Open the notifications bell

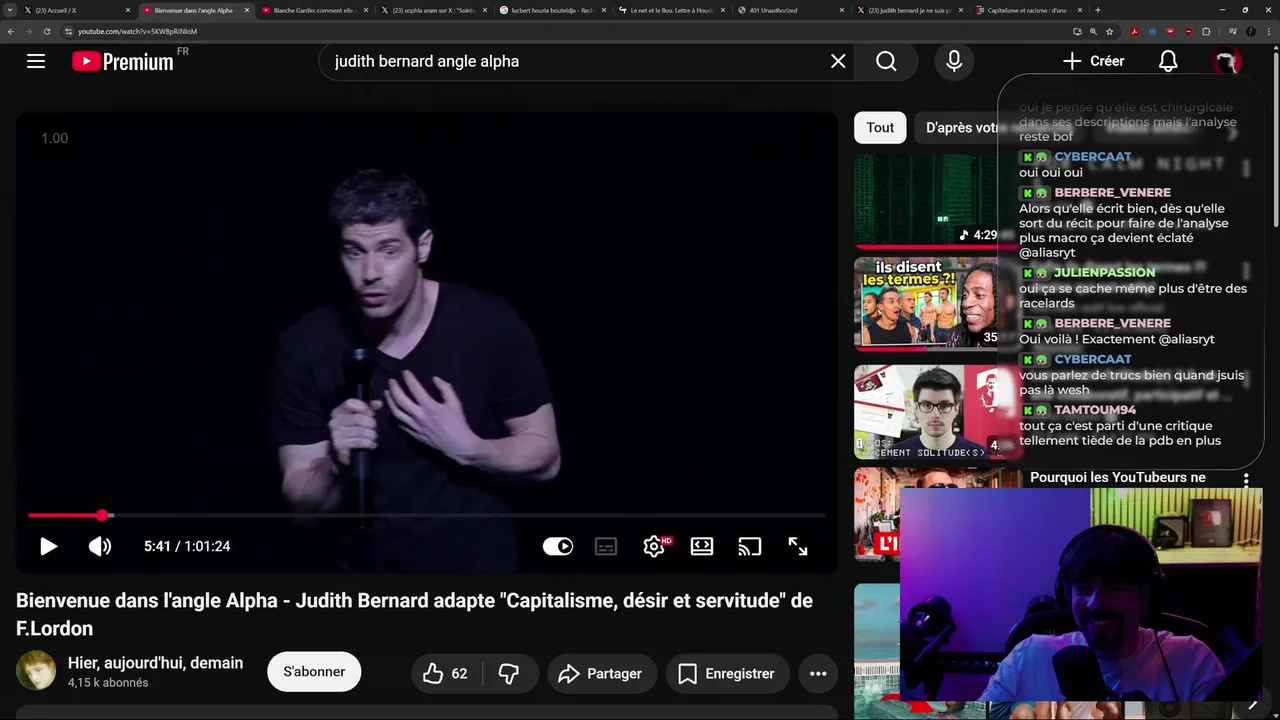click(1168, 61)
